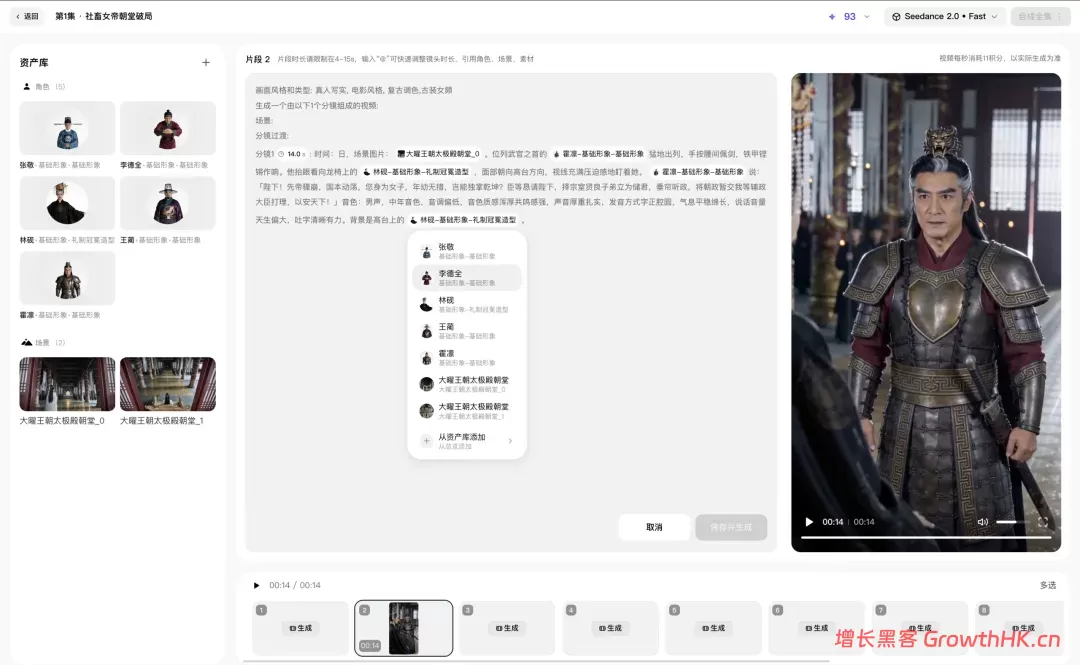Click the 返回 back link
The width and height of the screenshot is (1080, 665).
28,16
